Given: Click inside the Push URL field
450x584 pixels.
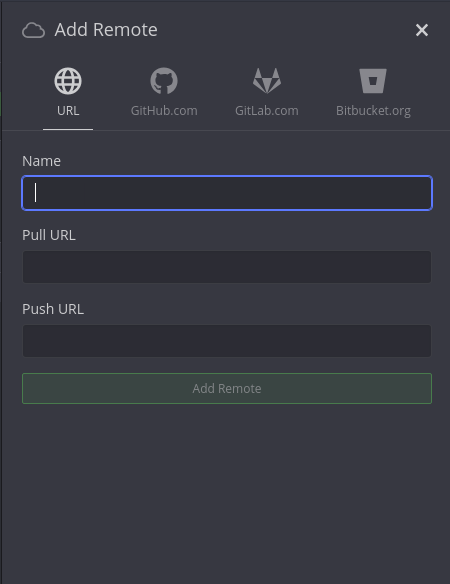Looking at the screenshot, I should click(x=227, y=341).
